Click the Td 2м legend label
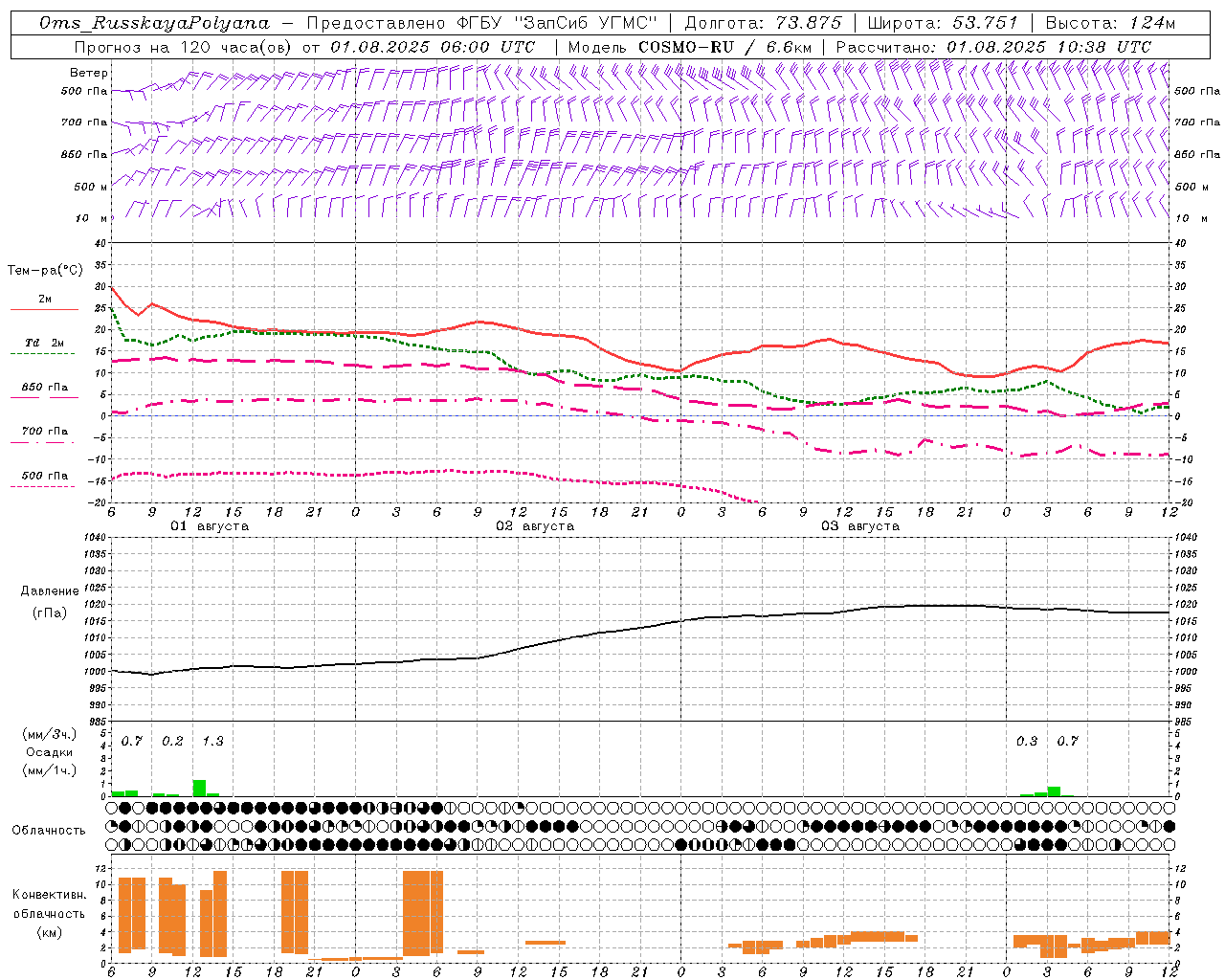 (44, 343)
